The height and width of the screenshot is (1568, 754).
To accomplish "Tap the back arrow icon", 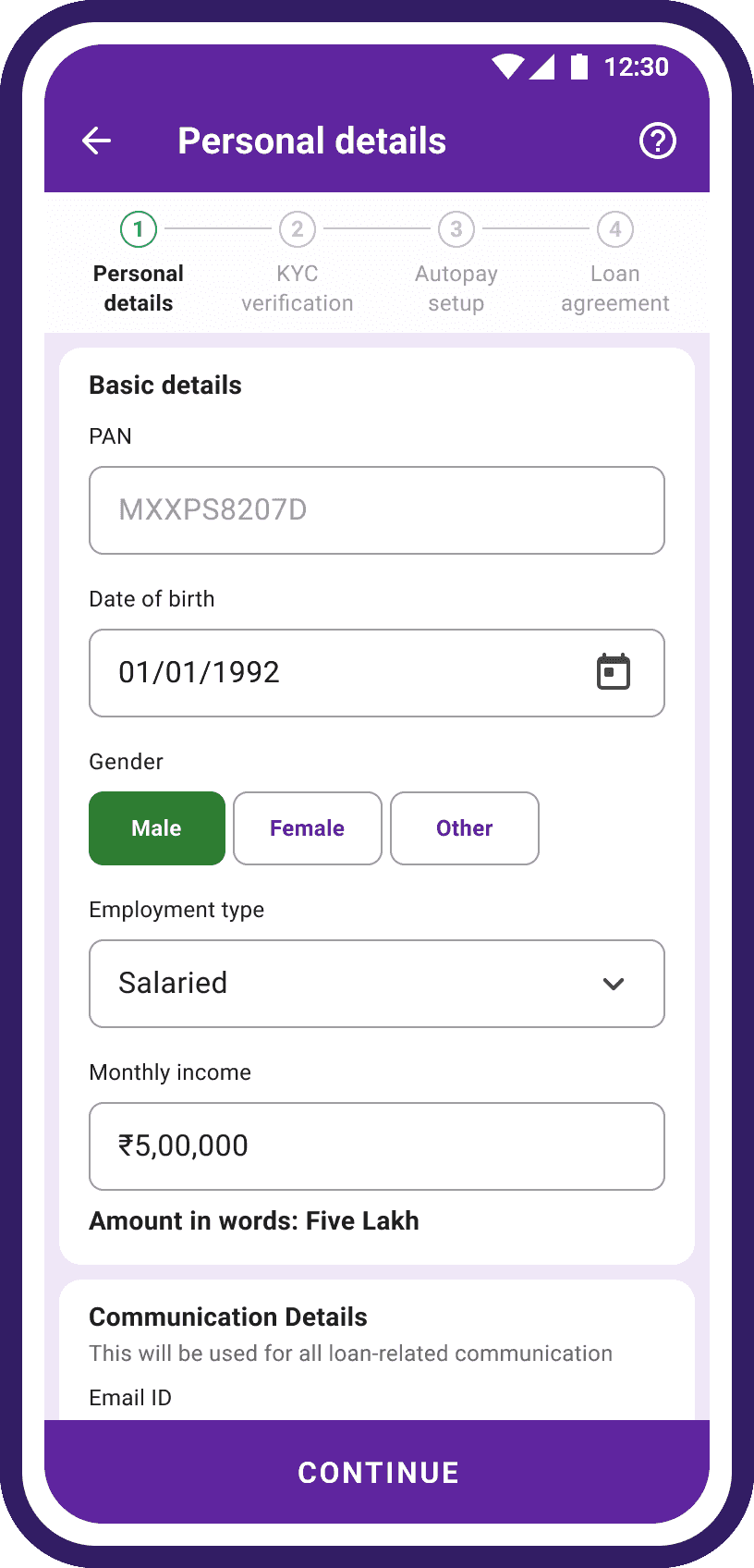I will (97, 141).
